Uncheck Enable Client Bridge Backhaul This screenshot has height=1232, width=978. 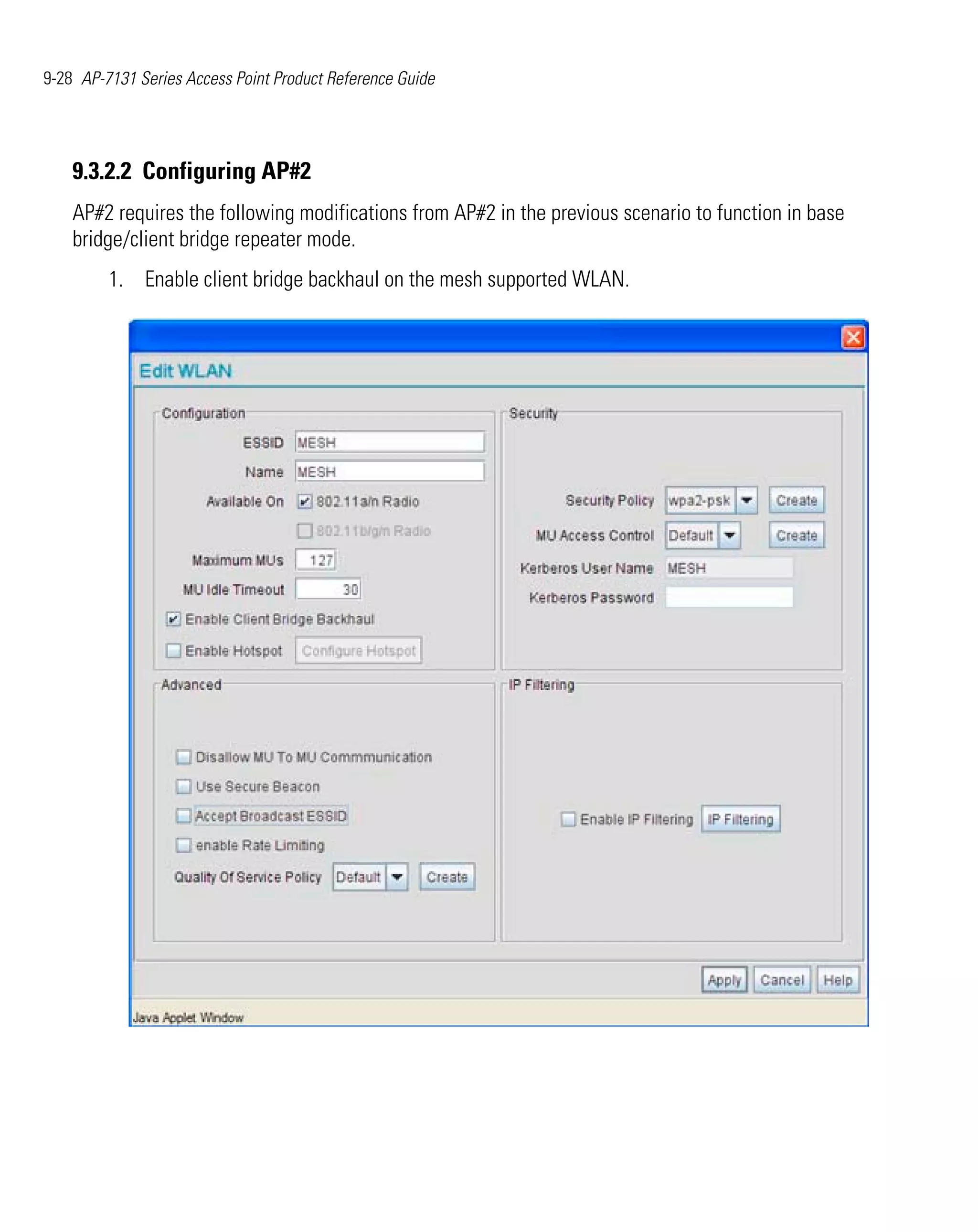coord(173,619)
